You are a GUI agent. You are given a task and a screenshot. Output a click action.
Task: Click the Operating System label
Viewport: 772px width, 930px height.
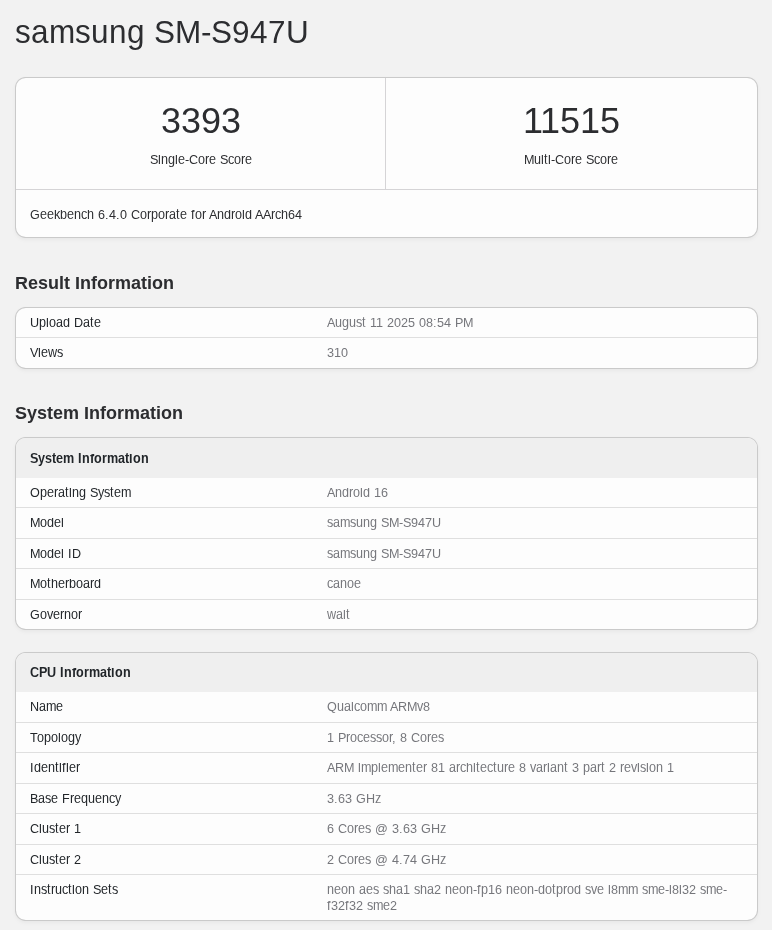(81, 493)
